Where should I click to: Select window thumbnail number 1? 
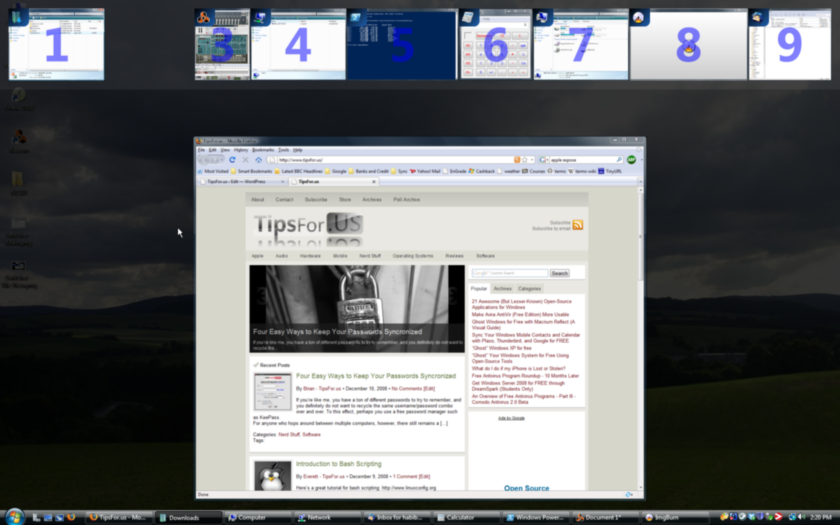coord(56,44)
